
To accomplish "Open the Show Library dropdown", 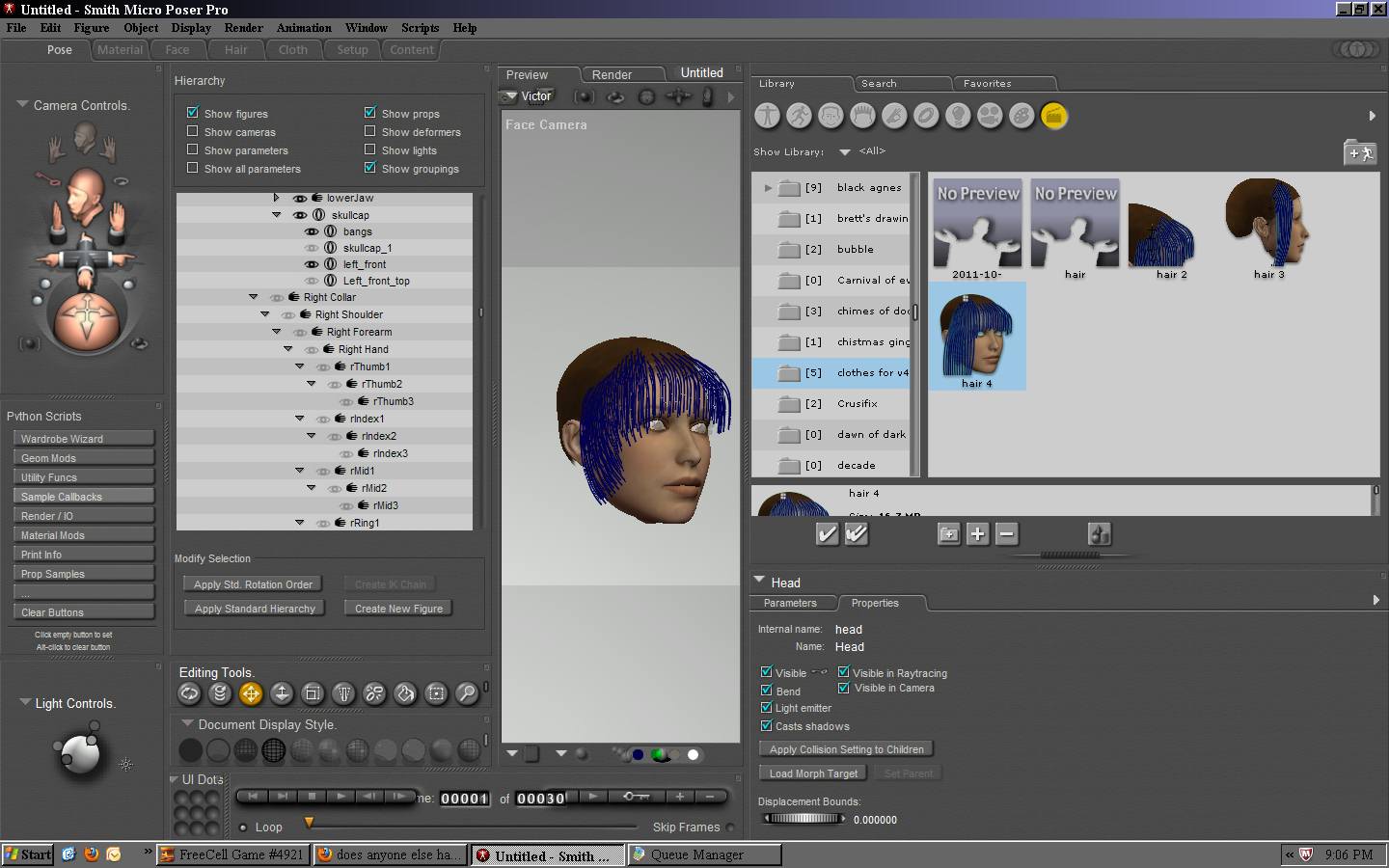I will 845,151.
